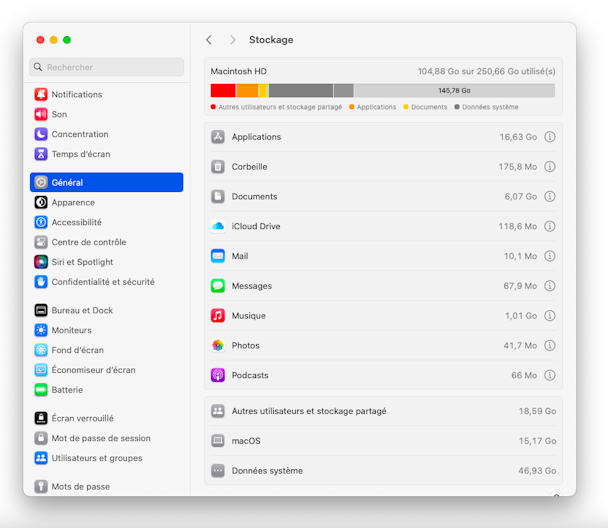Open Siri et Spotlight icon
Screen dimensions: 608x528
click(41, 262)
